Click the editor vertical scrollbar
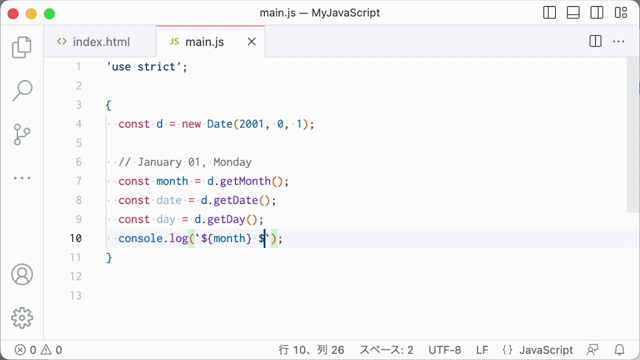Image resolution: width=640 pixels, height=360 pixels. tap(633, 135)
